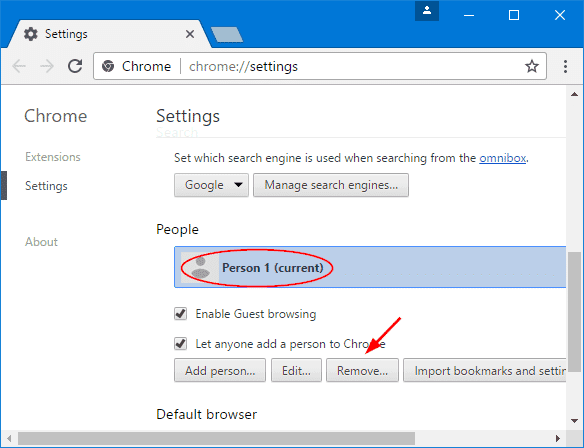Select the Person 1 (current) row
Screen dimensions: 584x448
point(370,267)
